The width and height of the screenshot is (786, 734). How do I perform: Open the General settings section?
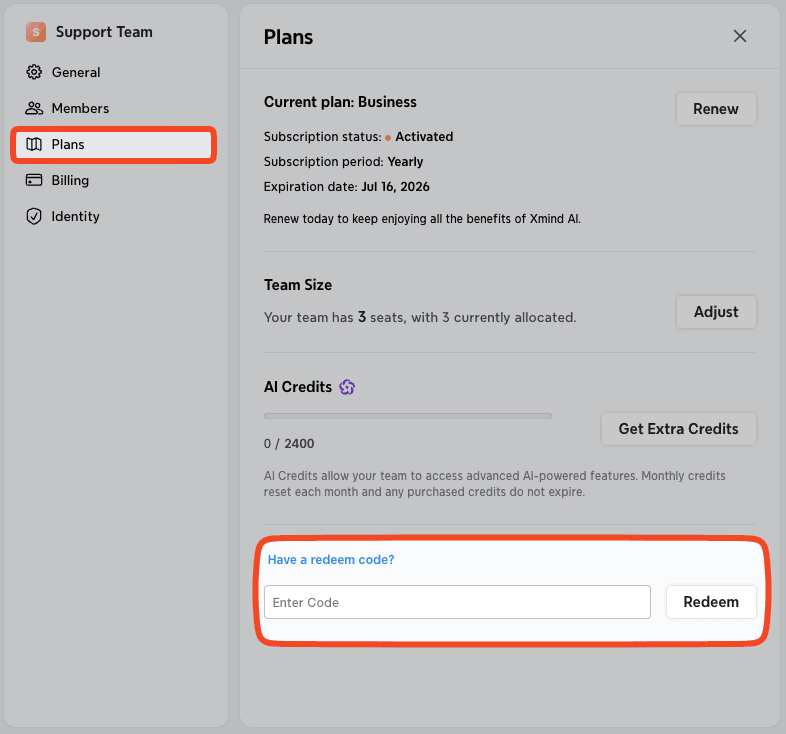pos(76,72)
